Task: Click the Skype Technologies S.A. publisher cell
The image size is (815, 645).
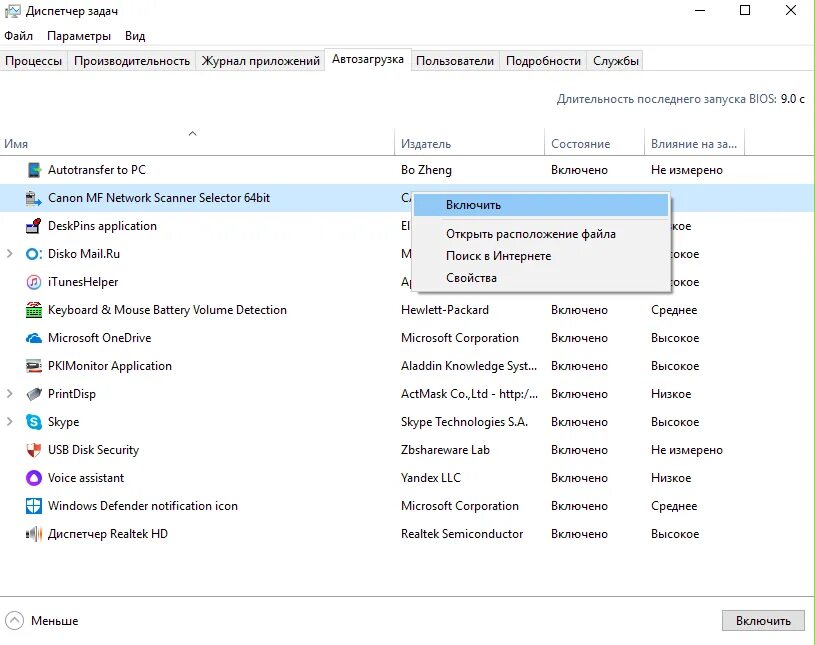Action: coord(464,422)
